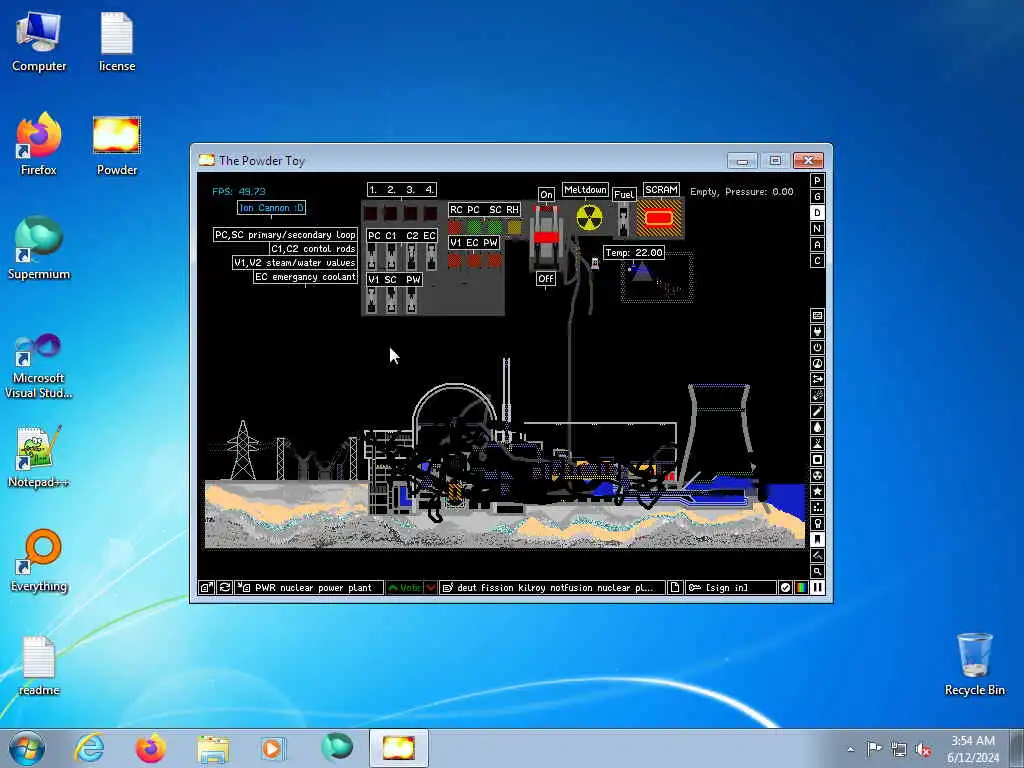The height and width of the screenshot is (768, 1024).
Task: Click the yellow RH indicator light
Action: pos(515,227)
